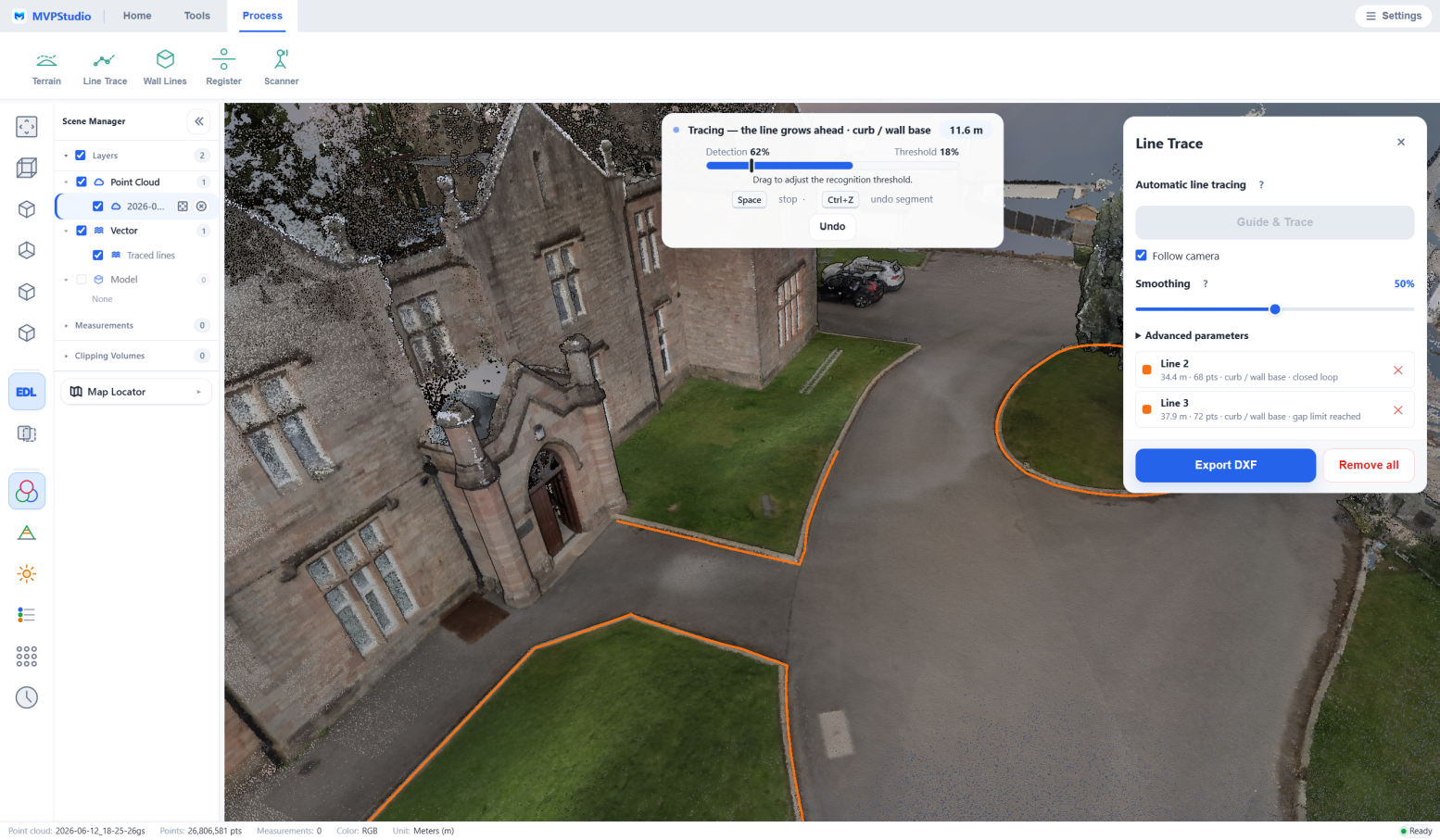The image size is (1440, 840).
Task: Select the Process tab
Action: (262, 16)
